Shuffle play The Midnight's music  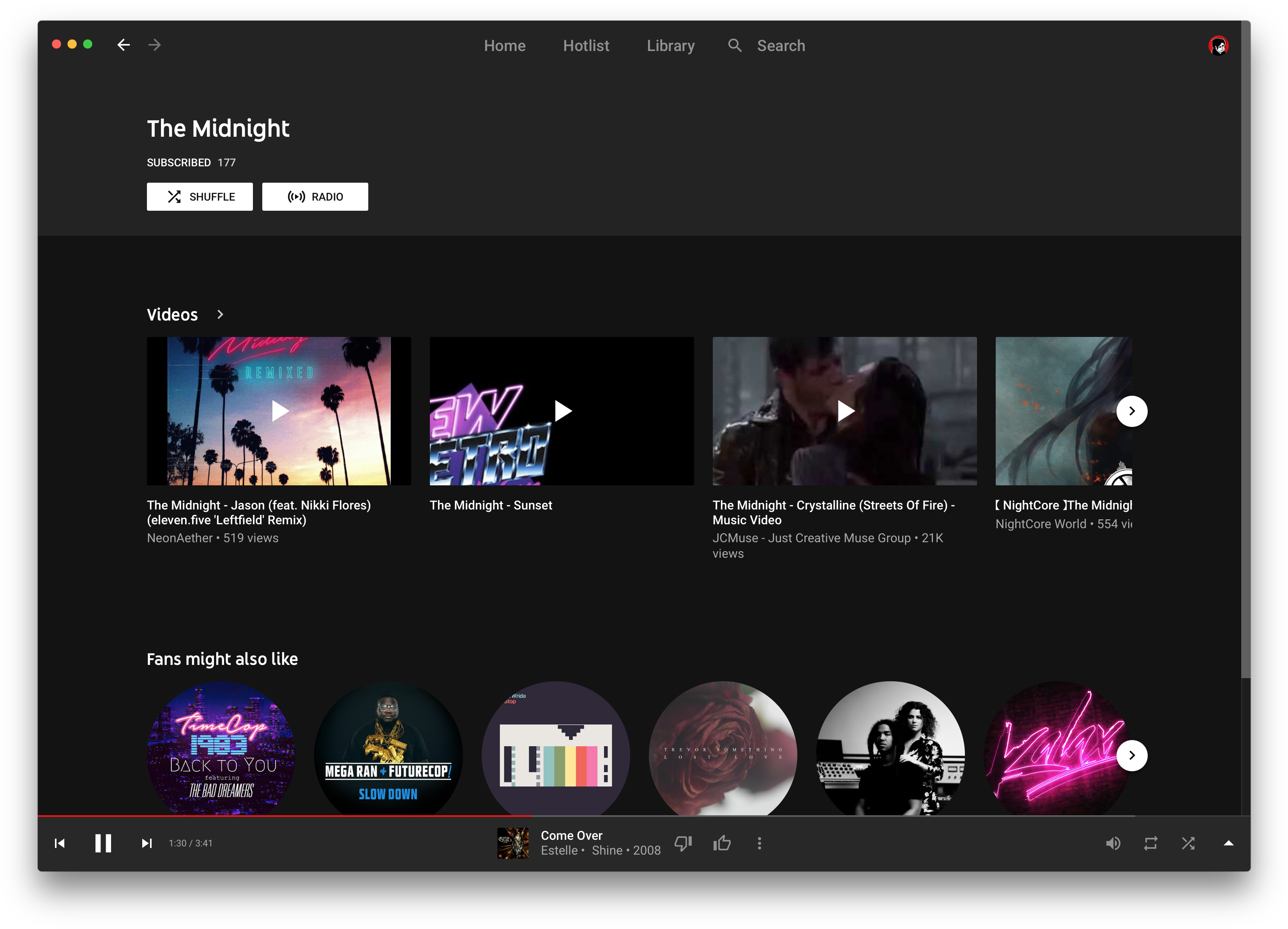[x=199, y=196]
